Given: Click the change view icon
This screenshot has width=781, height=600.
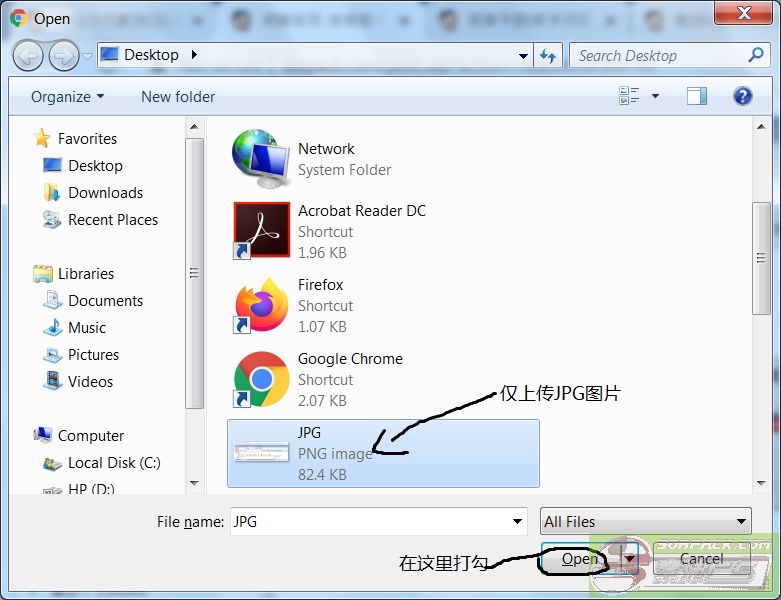Looking at the screenshot, I should (629, 96).
